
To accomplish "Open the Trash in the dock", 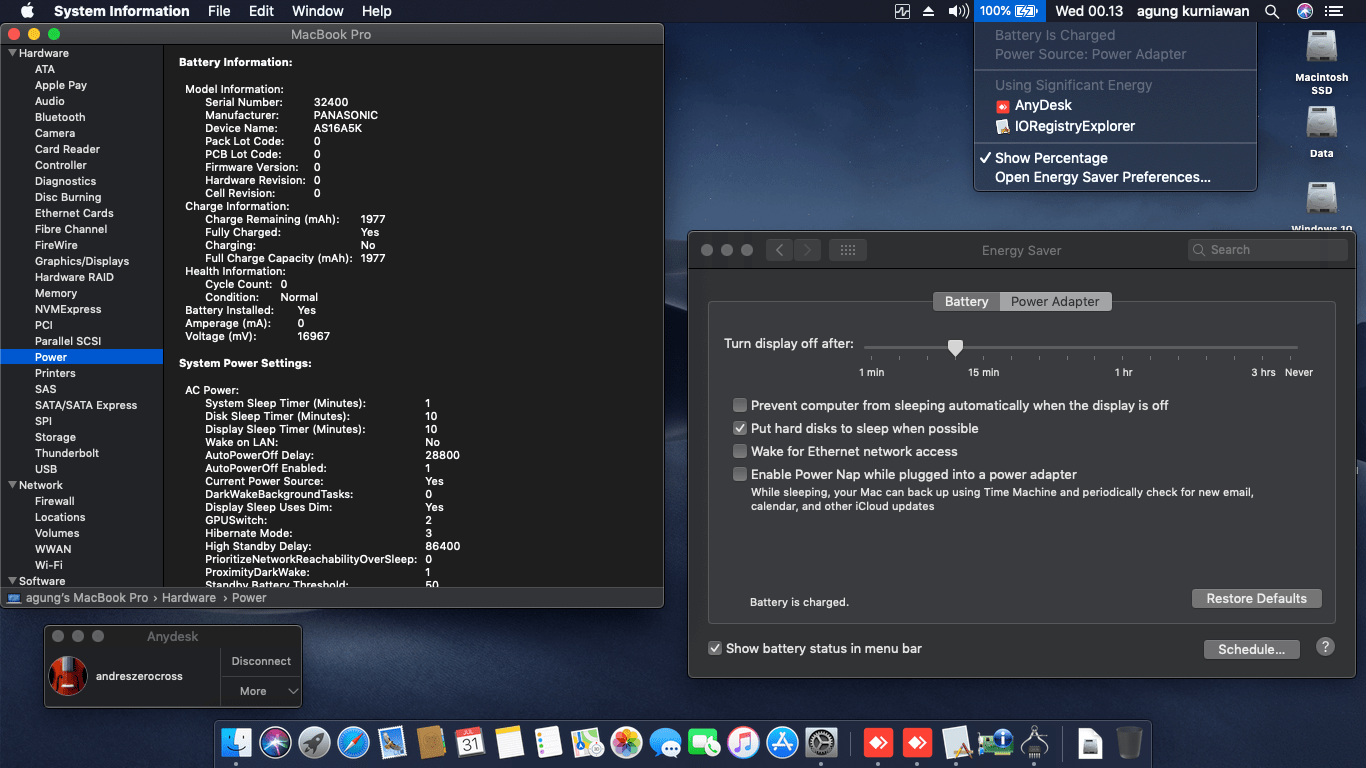I will 1128,742.
